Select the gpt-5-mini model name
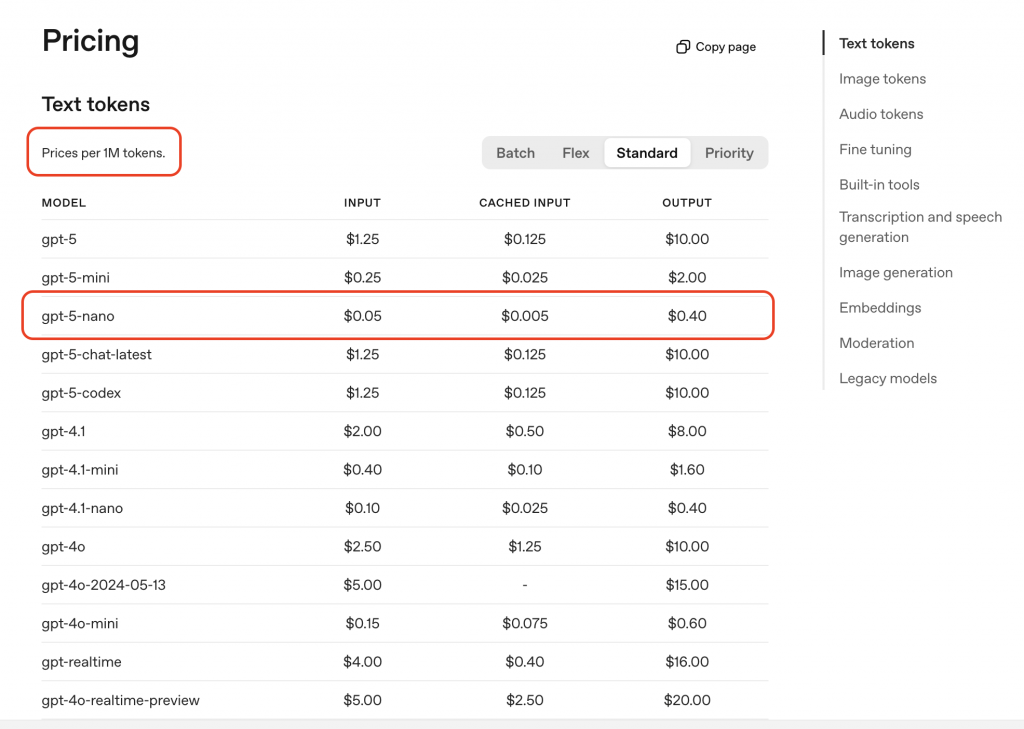Viewport: 1024px width, 729px height. [x=75, y=278]
